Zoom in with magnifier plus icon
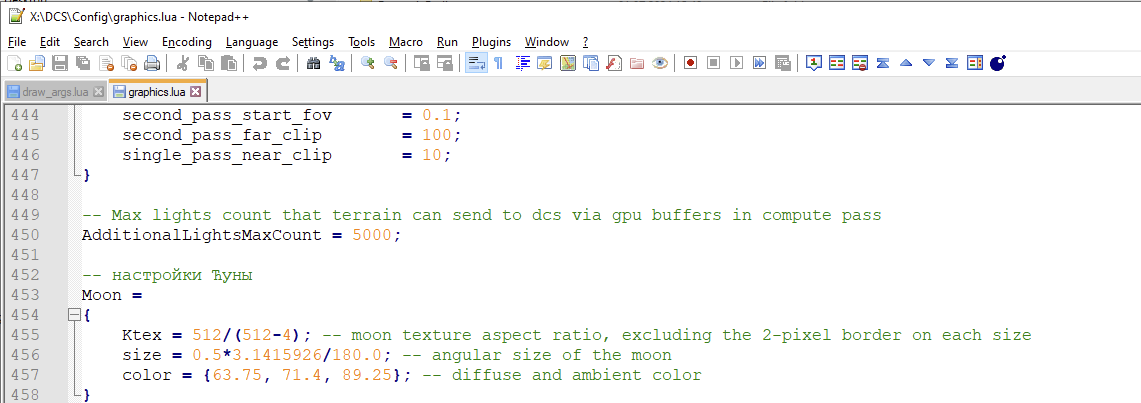 pos(367,63)
